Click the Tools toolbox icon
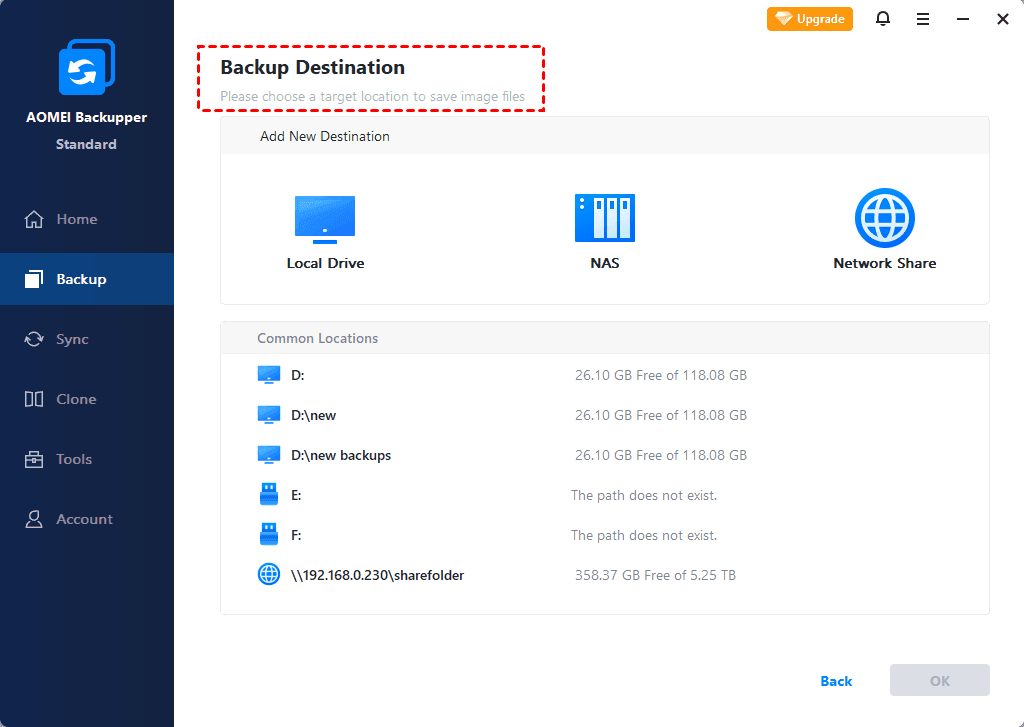1024x727 pixels. 35,459
